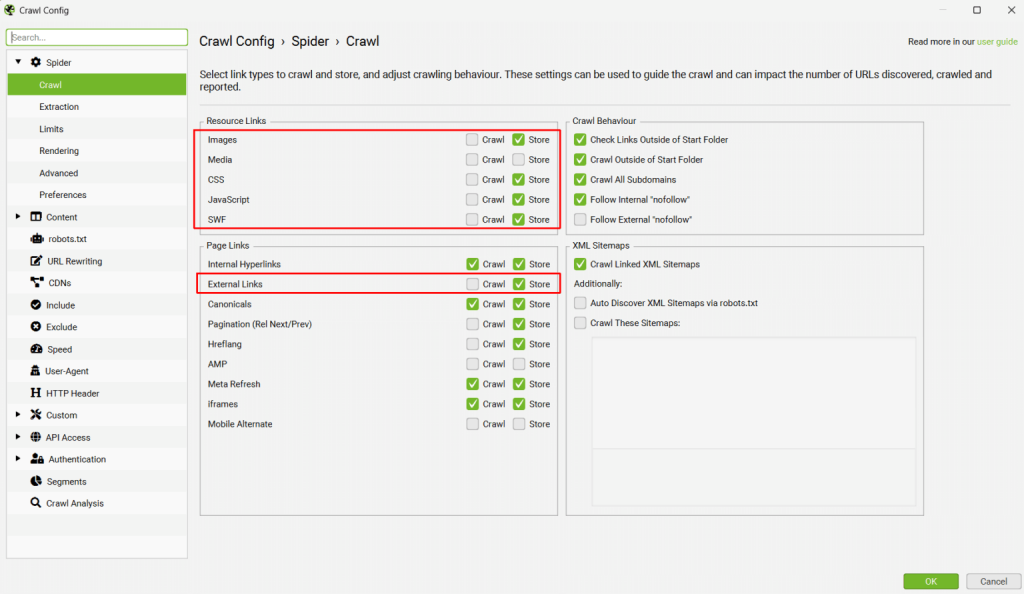
Task: Uncheck Store for Hreflang
Action: point(519,344)
